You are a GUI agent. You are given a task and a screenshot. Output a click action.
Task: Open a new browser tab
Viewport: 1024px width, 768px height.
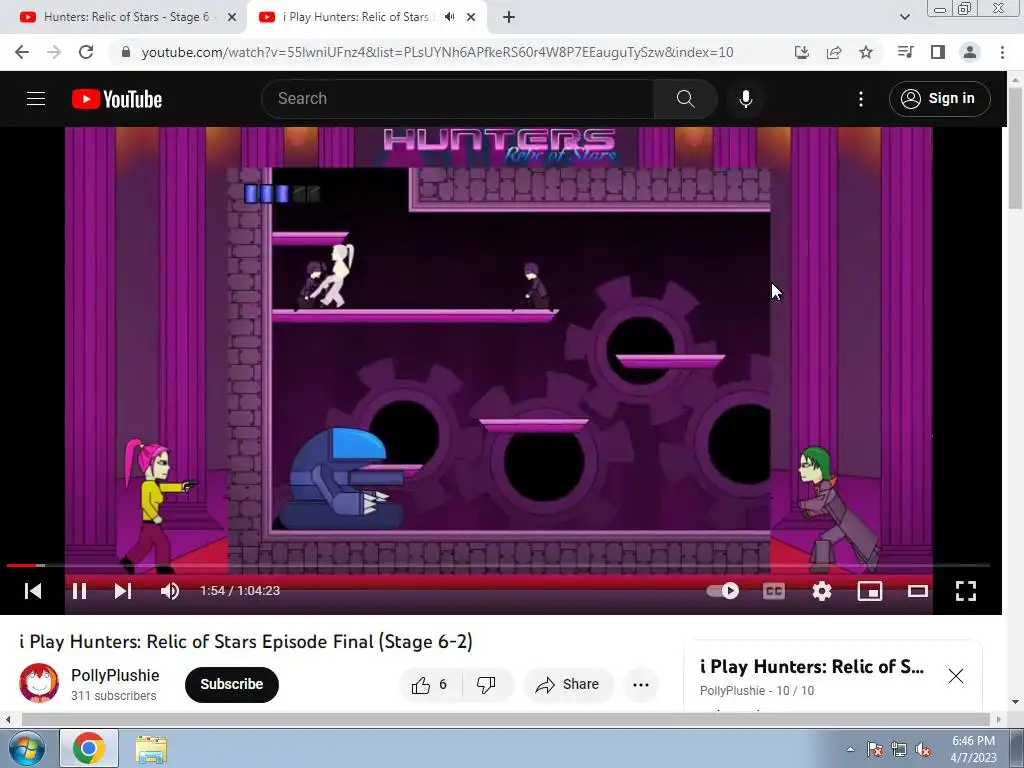[509, 17]
